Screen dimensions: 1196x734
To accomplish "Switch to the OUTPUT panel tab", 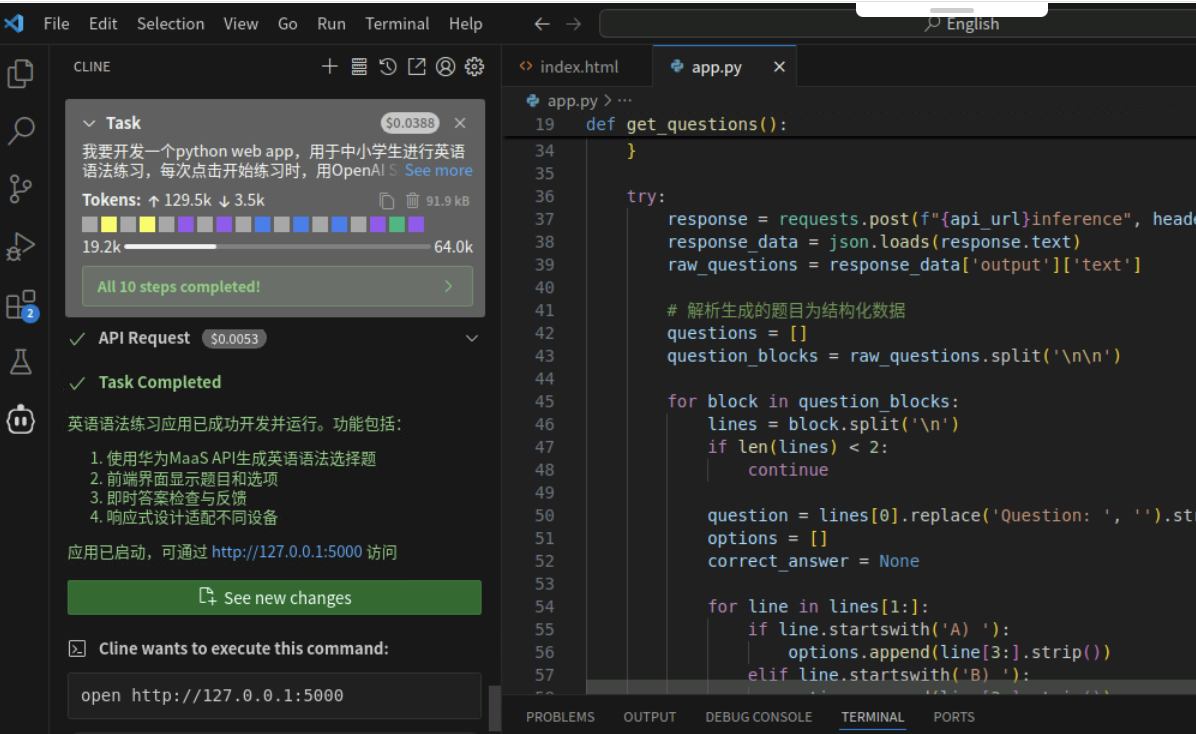I will pos(649,717).
